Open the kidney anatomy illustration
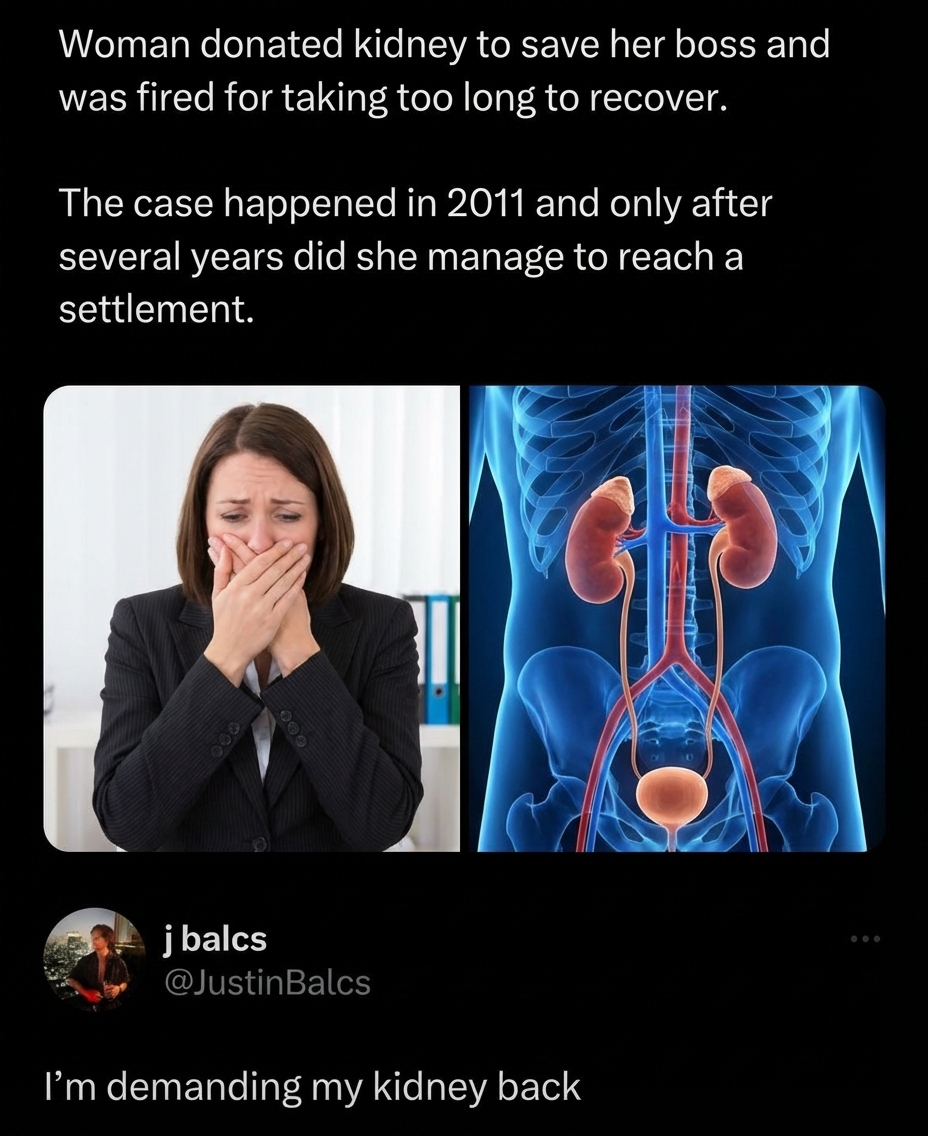The height and width of the screenshot is (1136, 928). 677,618
